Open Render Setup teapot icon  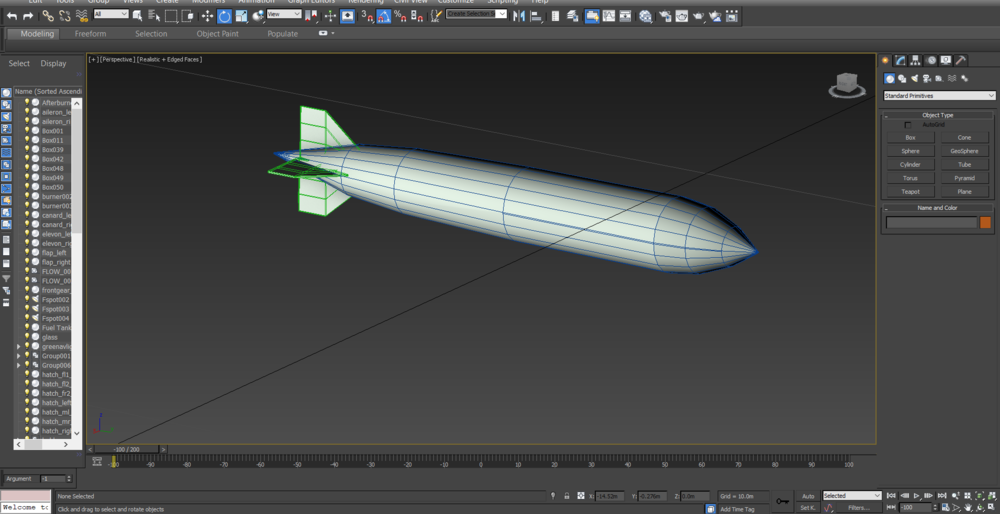coord(665,16)
